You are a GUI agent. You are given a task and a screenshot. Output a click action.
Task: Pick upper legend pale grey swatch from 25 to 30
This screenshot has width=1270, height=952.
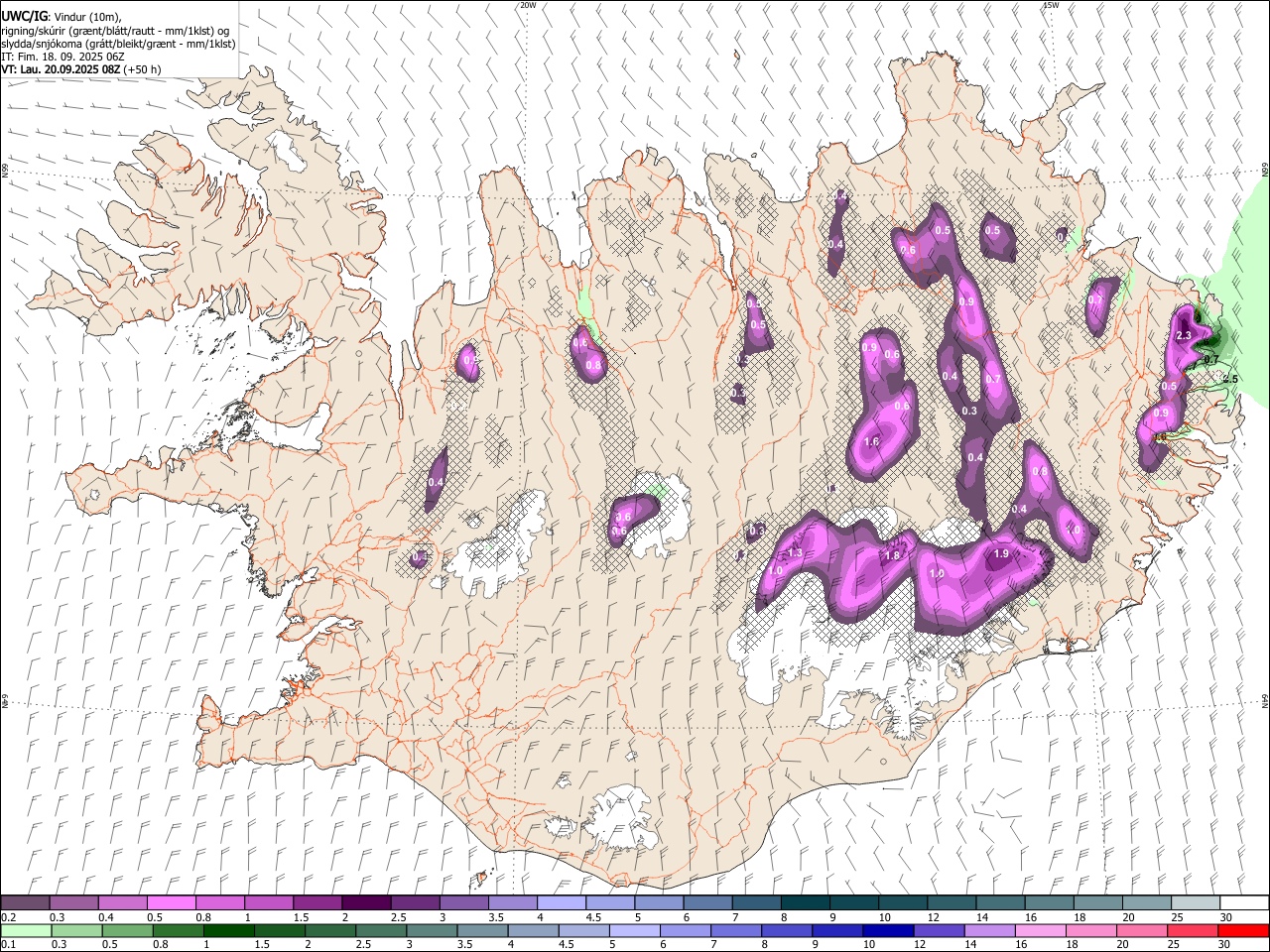(1195, 903)
